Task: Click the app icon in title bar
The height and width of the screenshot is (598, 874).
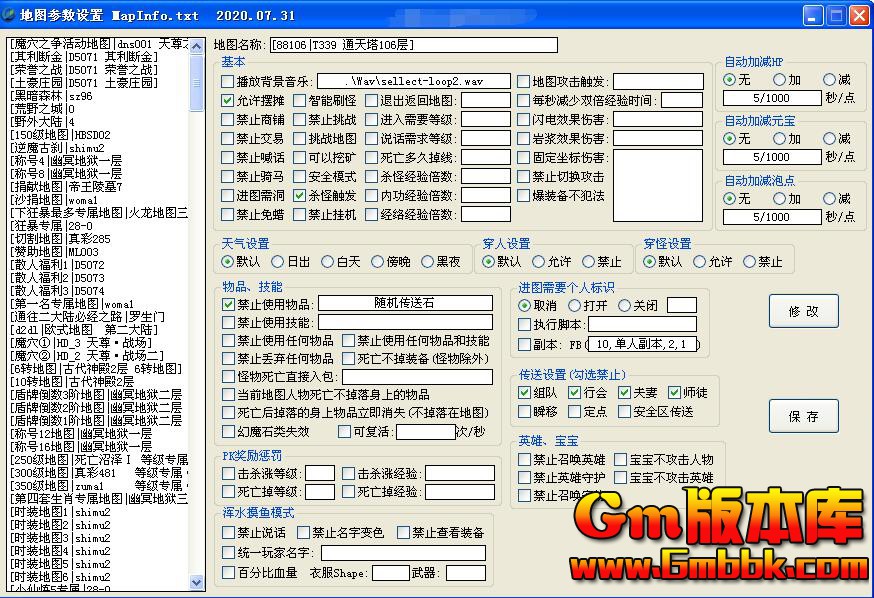Action: [x=11, y=15]
